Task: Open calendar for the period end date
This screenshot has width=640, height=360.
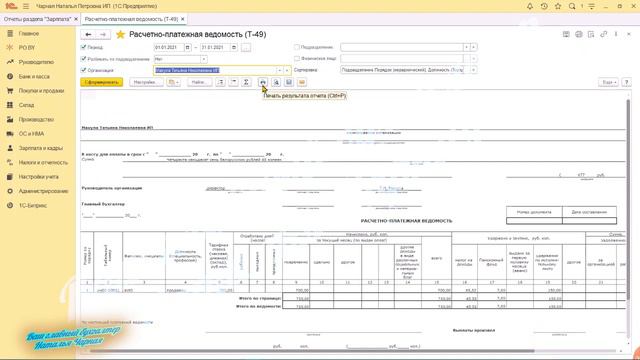Action: click(x=234, y=47)
